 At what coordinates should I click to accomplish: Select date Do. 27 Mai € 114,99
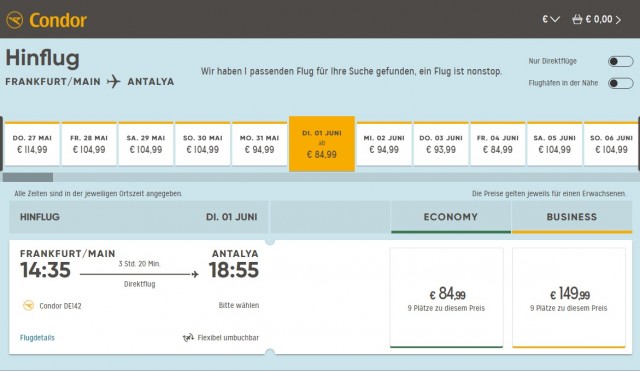point(32,144)
